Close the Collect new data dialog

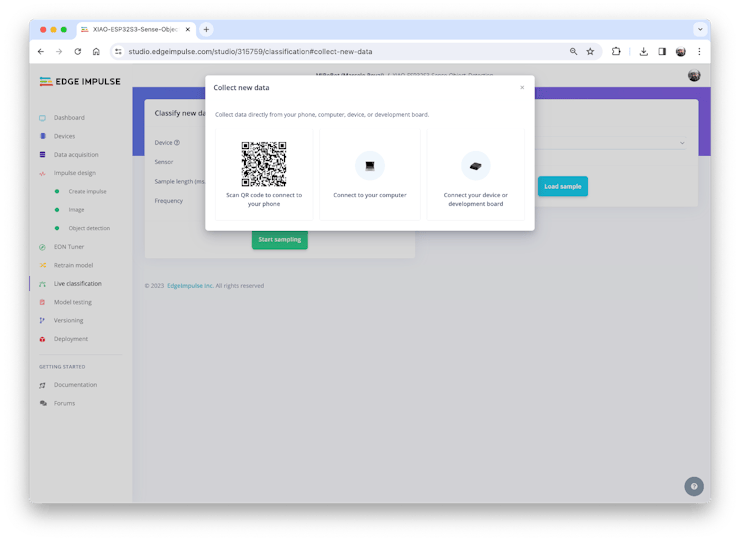click(522, 87)
